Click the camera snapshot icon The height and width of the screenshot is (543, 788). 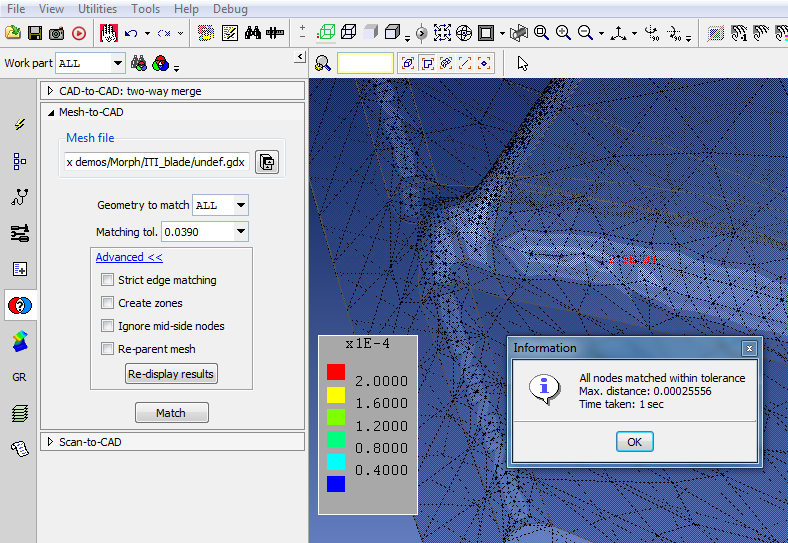point(57,33)
